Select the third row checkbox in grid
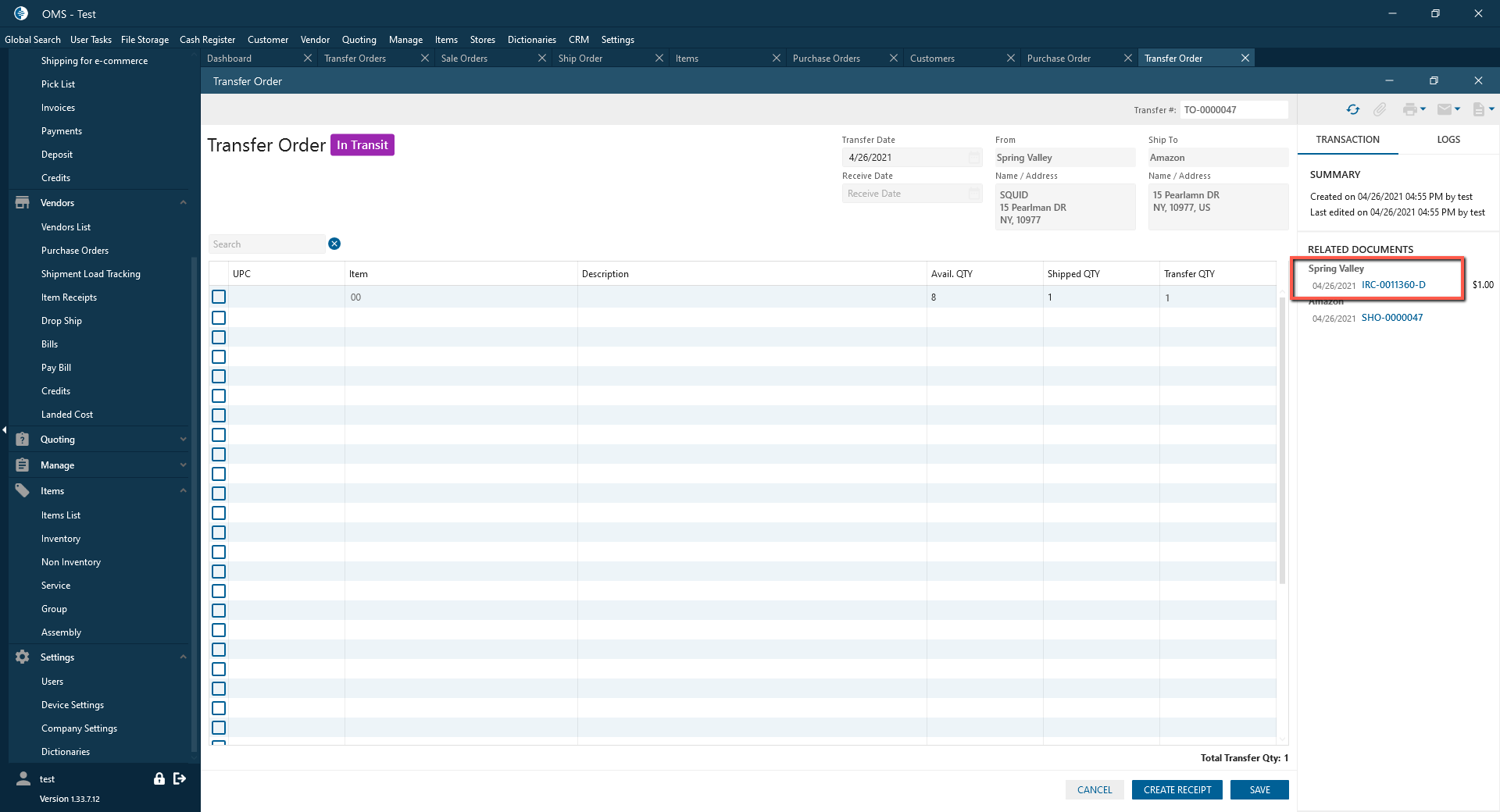Viewport: 1500px width, 812px height. (x=219, y=337)
